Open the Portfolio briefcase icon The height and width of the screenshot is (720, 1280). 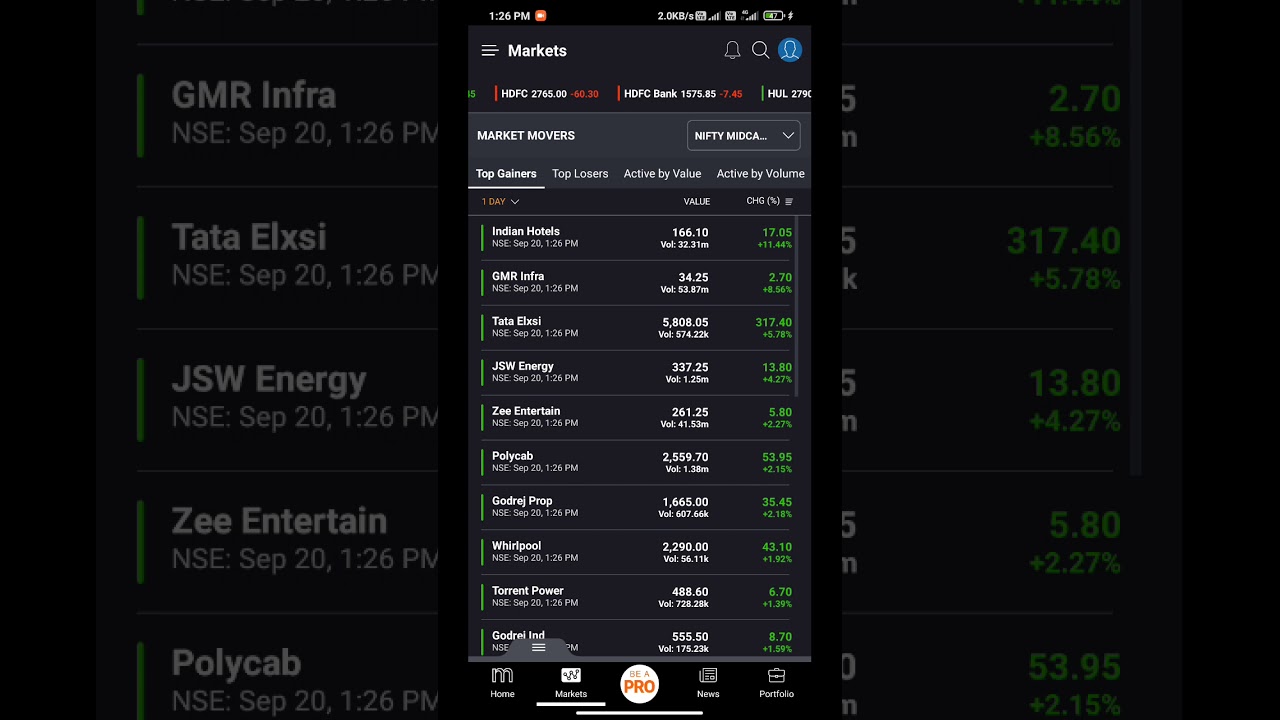click(x=776, y=676)
